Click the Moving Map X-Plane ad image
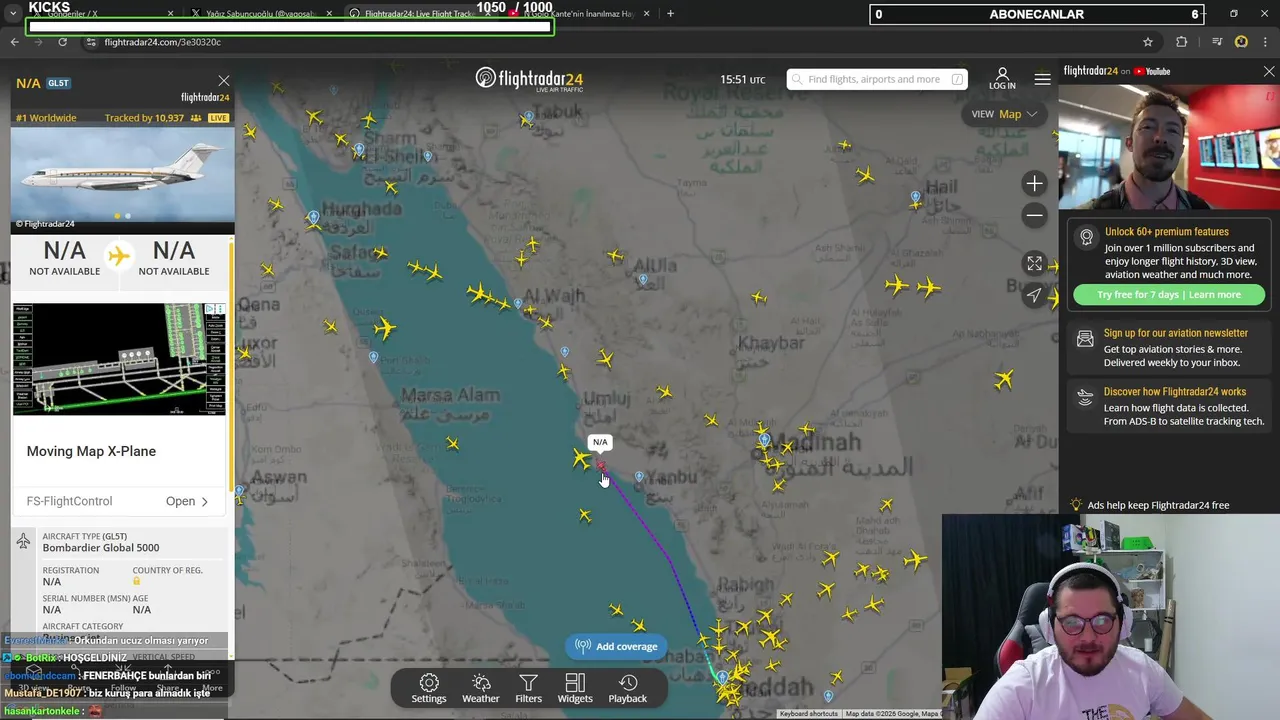Image resolution: width=1280 pixels, height=720 pixels. [119, 358]
